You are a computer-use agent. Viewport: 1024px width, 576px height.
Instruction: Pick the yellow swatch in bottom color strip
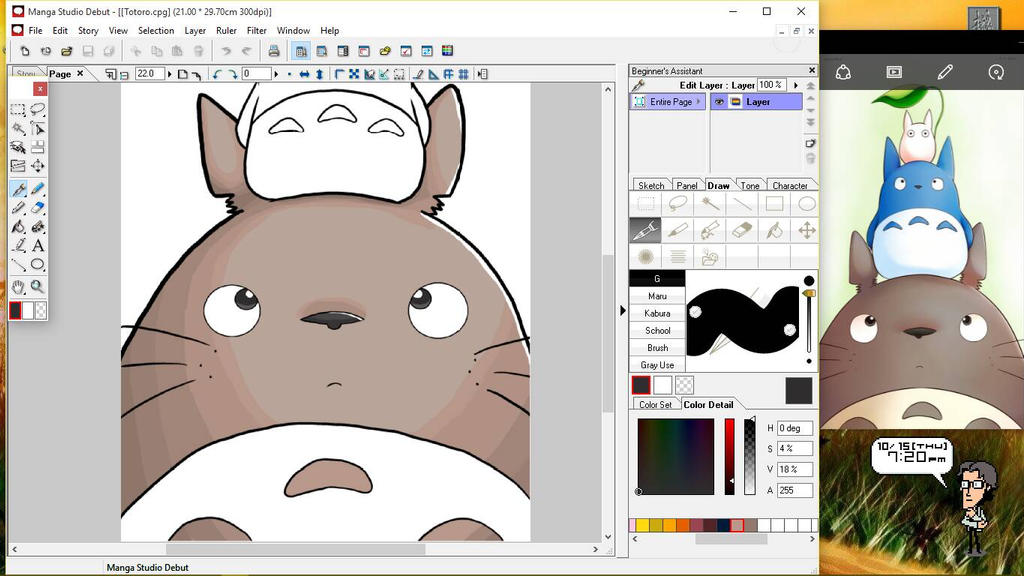pyautogui.click(x=643, y=524)
